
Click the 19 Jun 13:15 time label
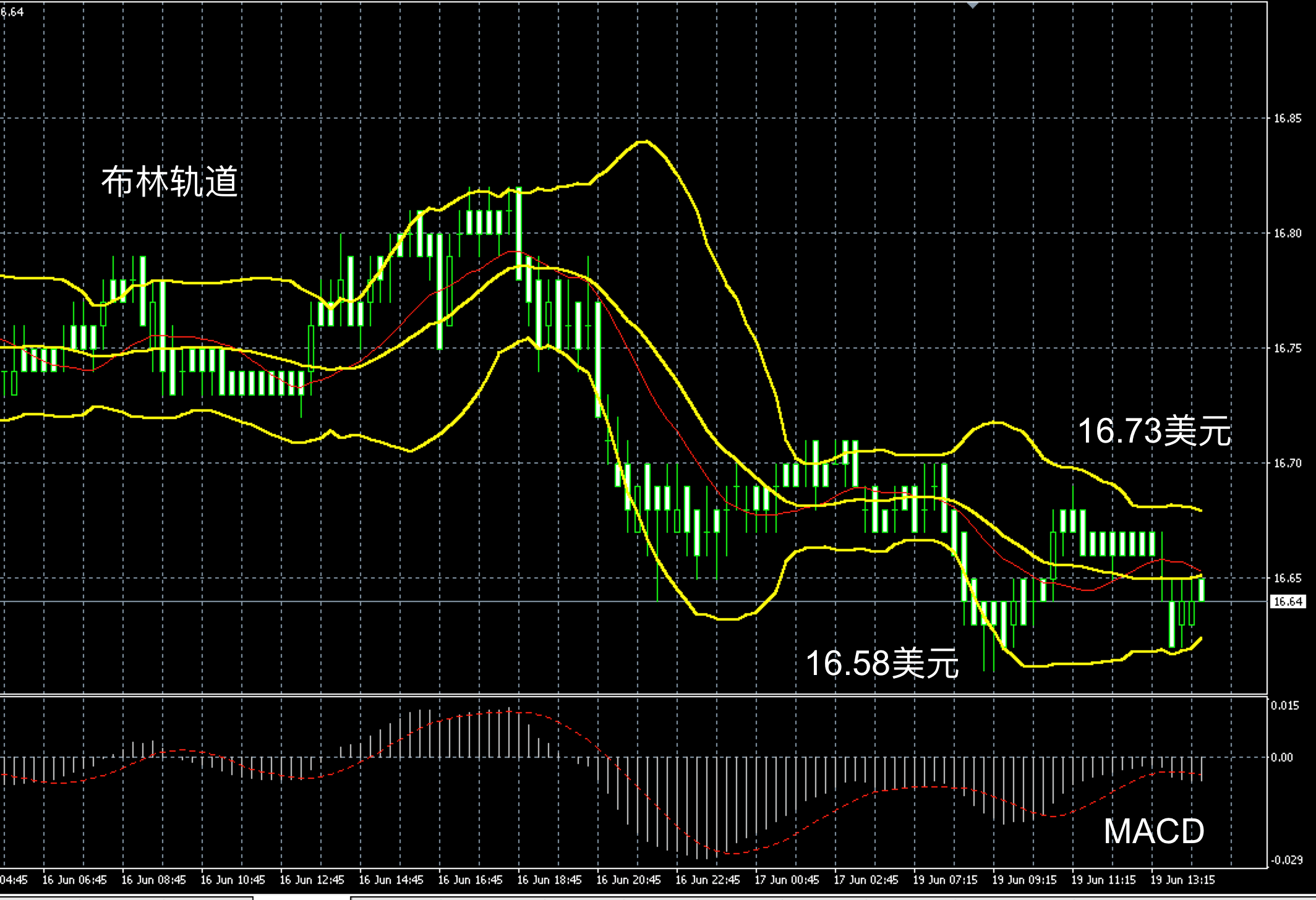pos(1182,880)
